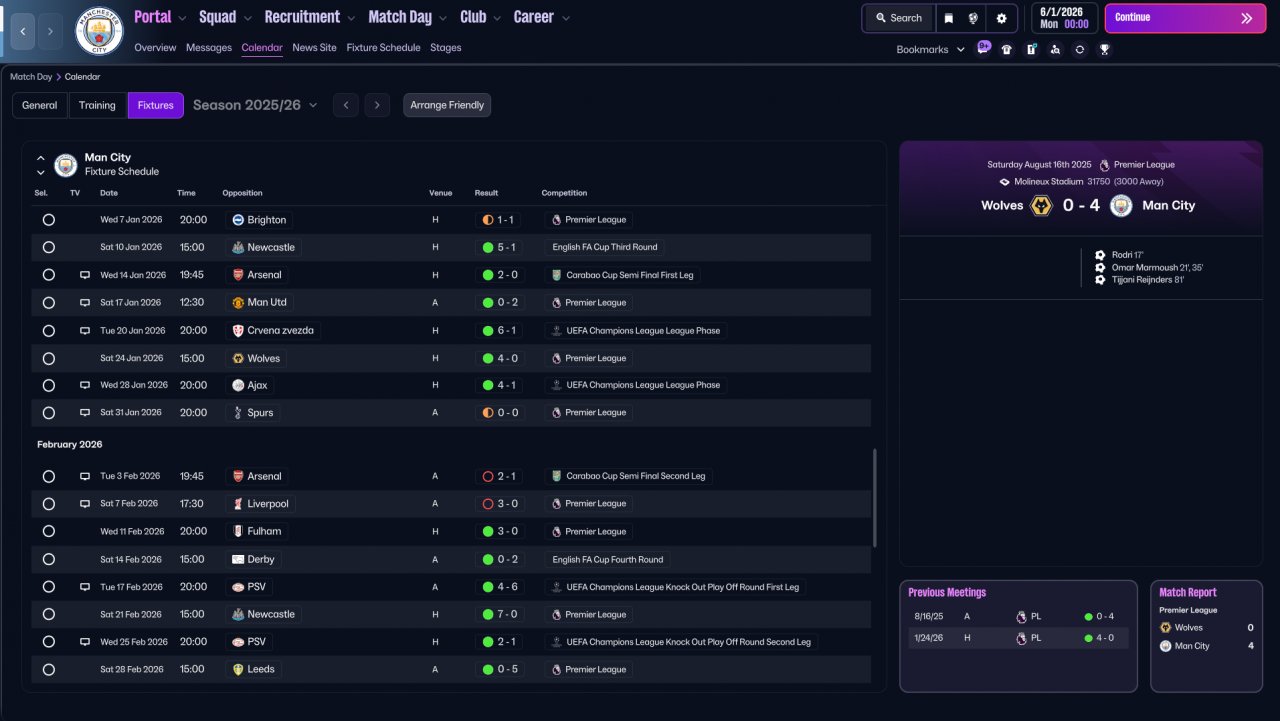Click the TV icon on Man Utd row
The height and width of the screenshot is (721, 1280).
(x=85, y=302)
